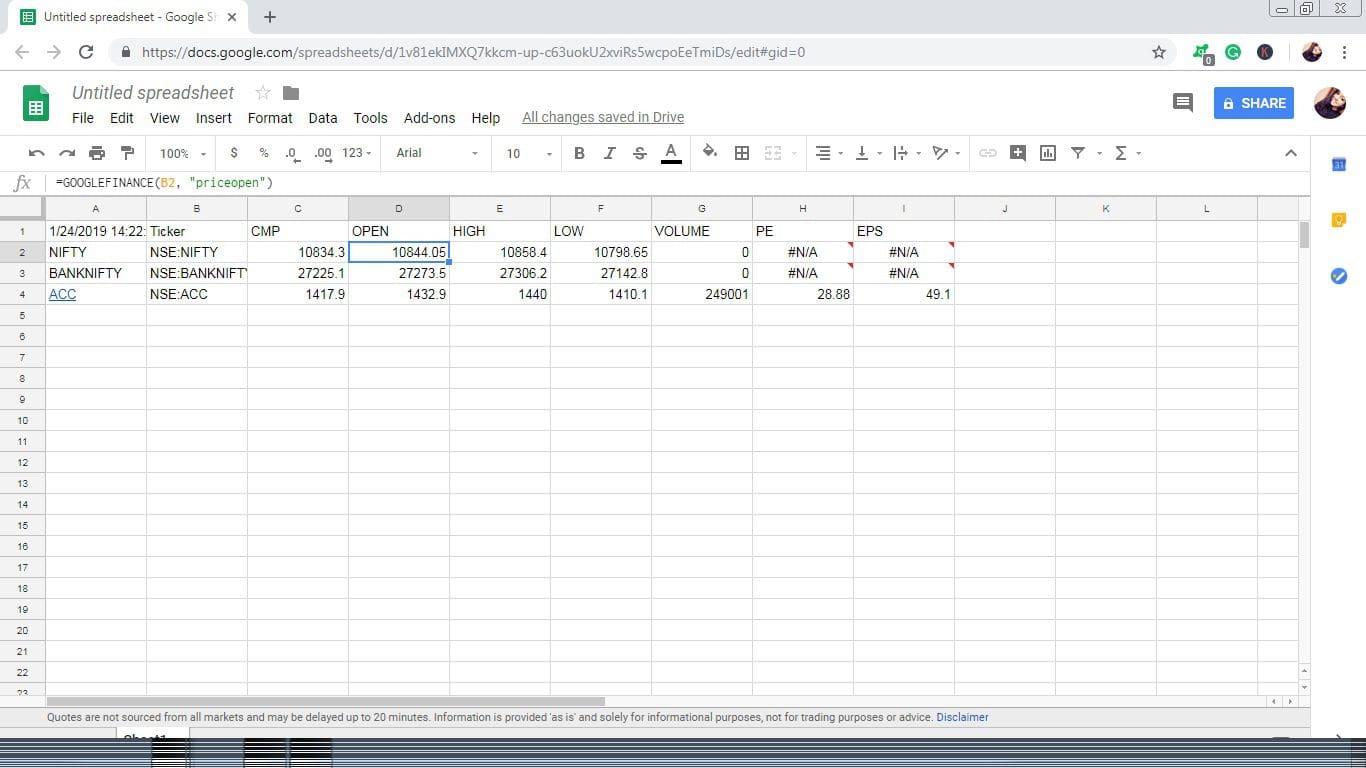Open the text wrapping dropdown
Screen dimensions: 1366x768
pos(906,153)
